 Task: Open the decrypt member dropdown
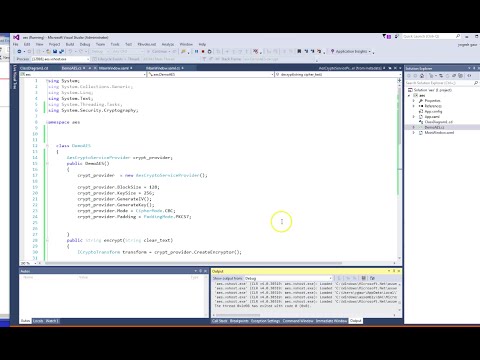coord(338,74)
